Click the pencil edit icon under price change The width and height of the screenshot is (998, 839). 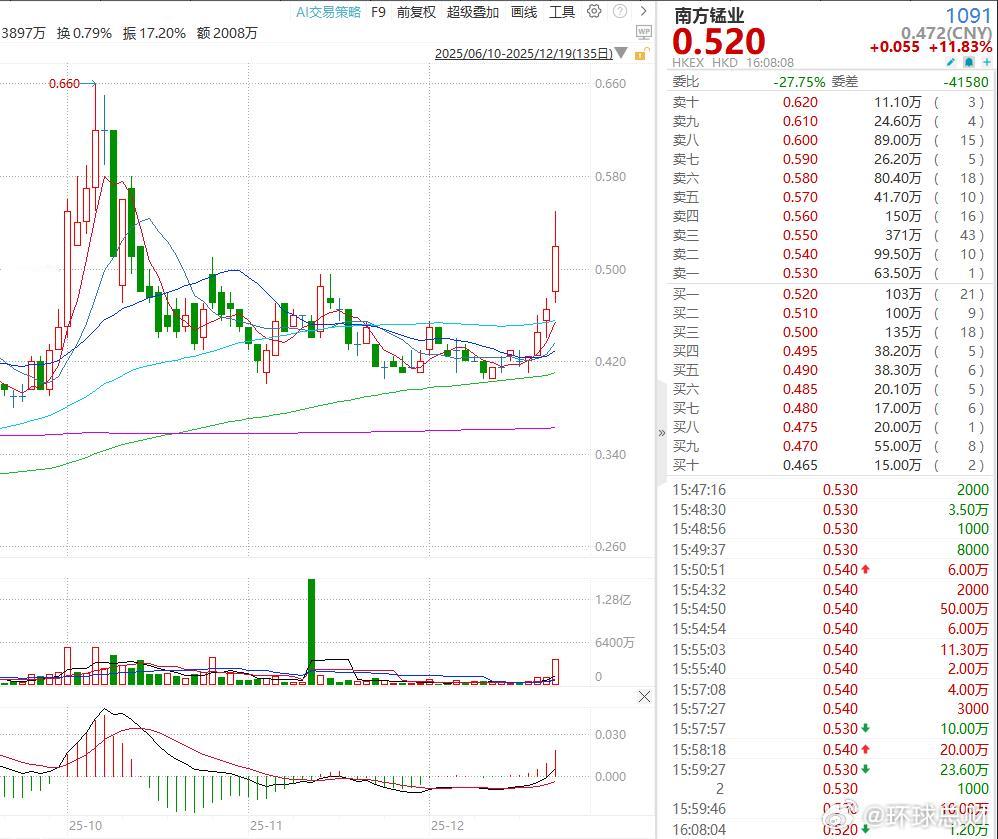click(951, 62)
